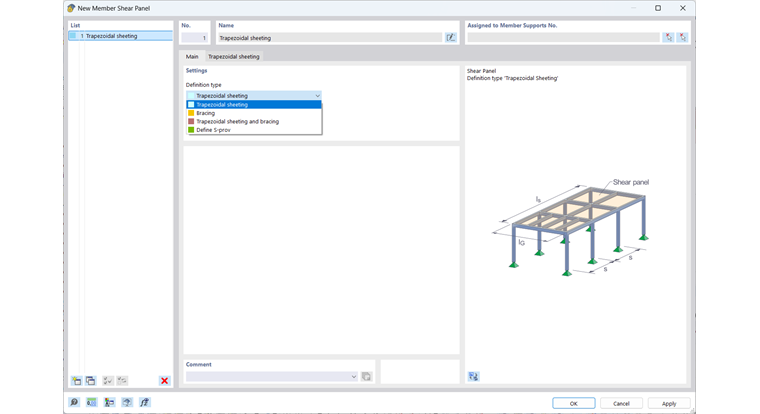Delete selected shear panel with red X
Screen dimensions: 760x414
164,381
